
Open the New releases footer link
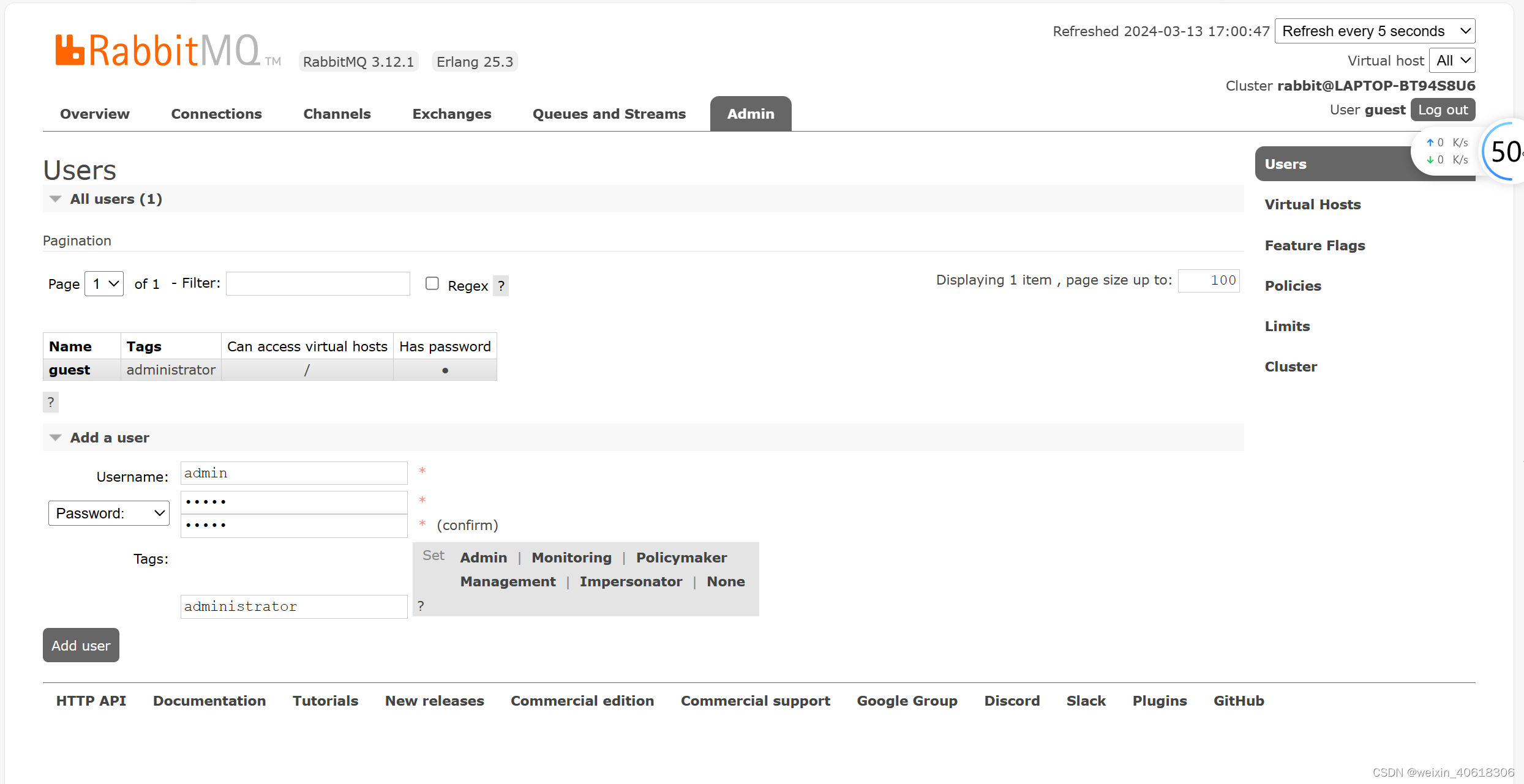435,701
